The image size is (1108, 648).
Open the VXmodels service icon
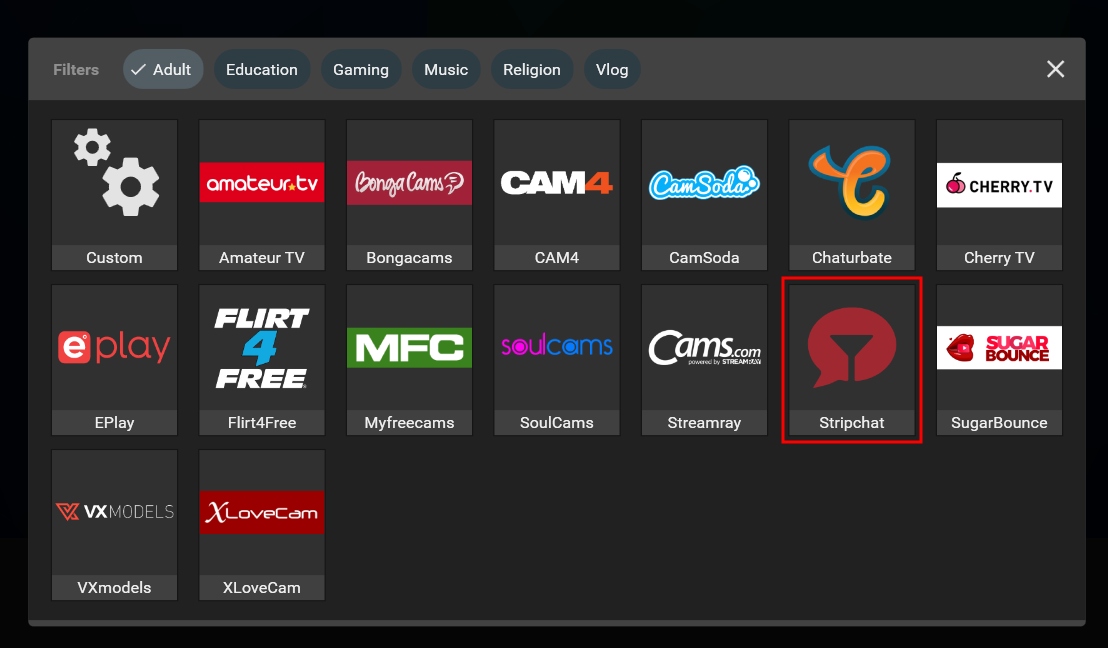point(114,512)
